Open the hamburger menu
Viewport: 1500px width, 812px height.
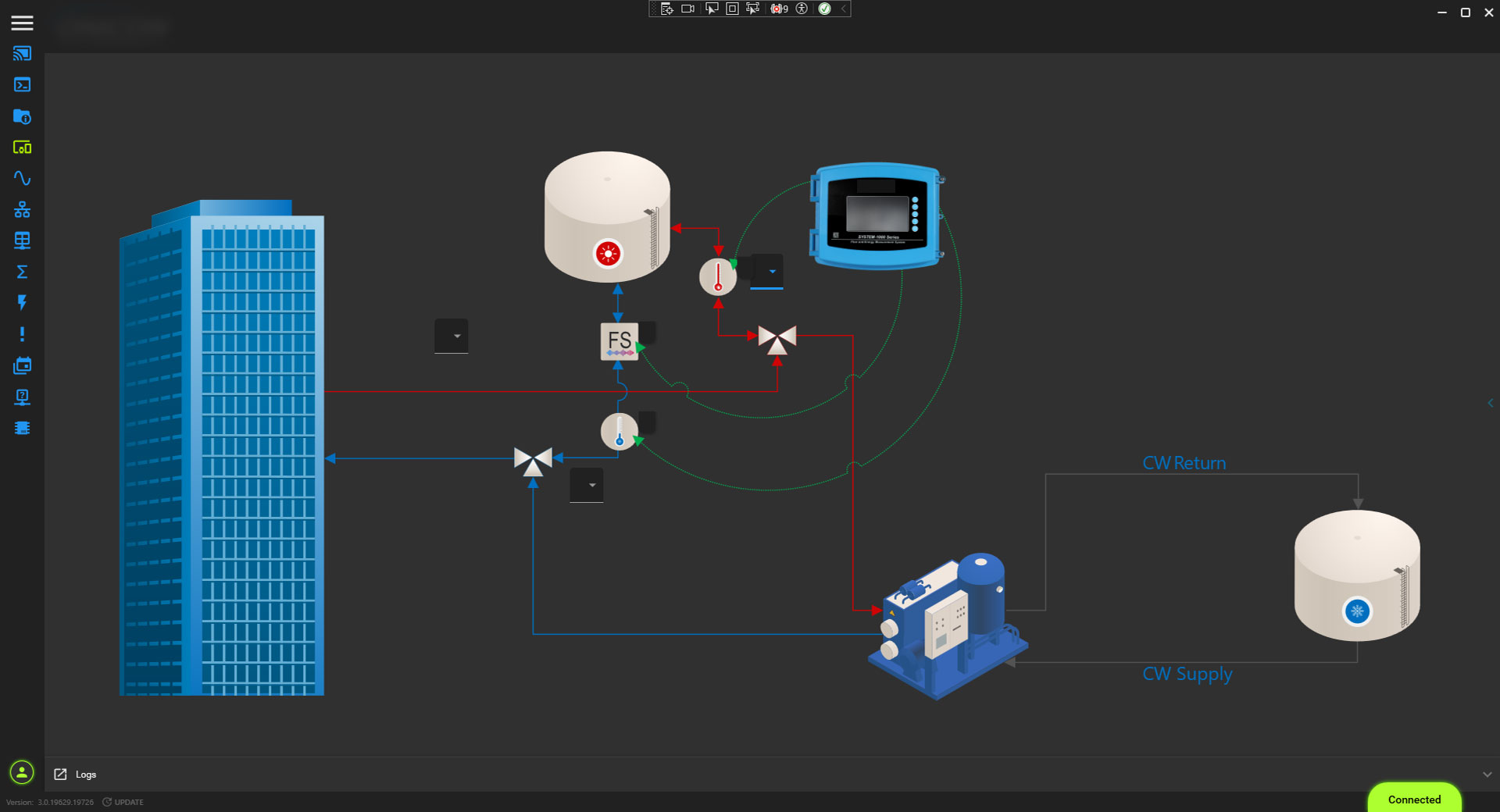point(22,23)
